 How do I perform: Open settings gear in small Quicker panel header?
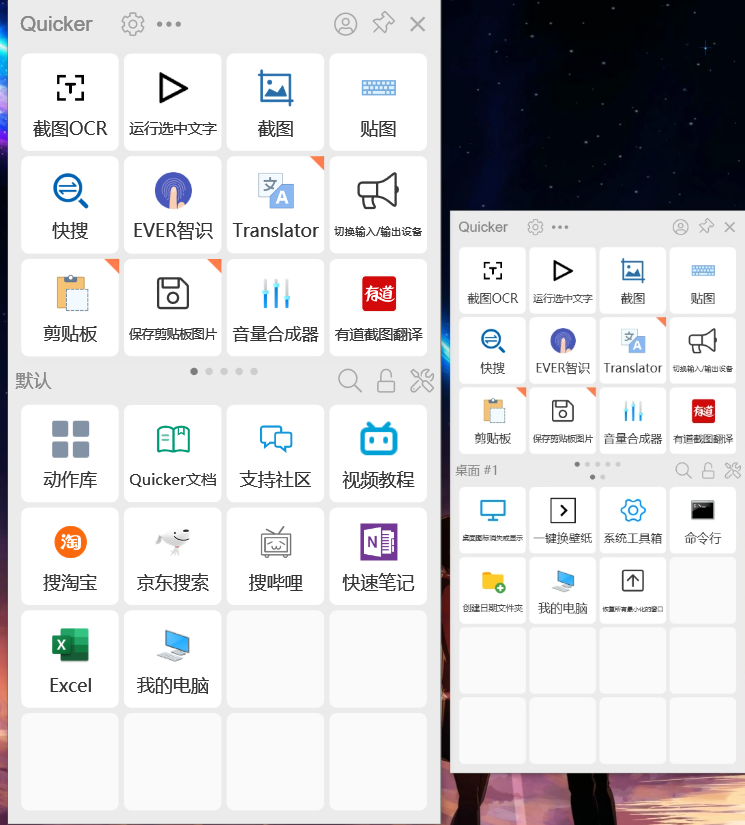coord(535,227)
